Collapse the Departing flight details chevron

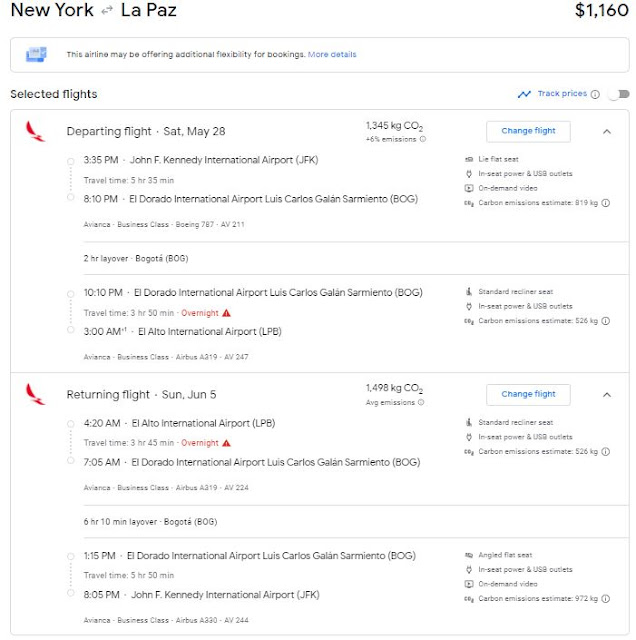pos(607,131)
